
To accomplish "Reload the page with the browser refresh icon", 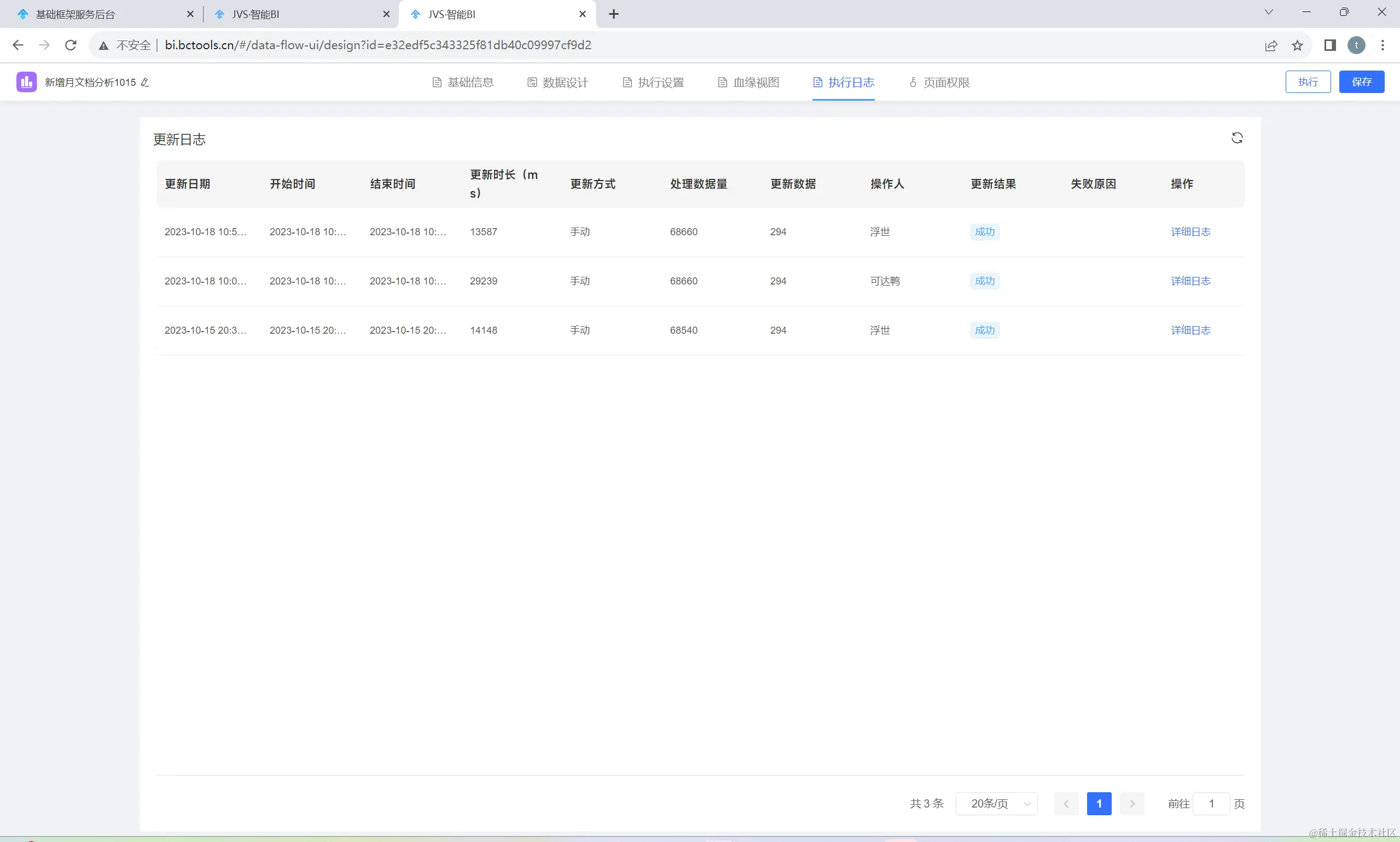I will tap(71, 45).
